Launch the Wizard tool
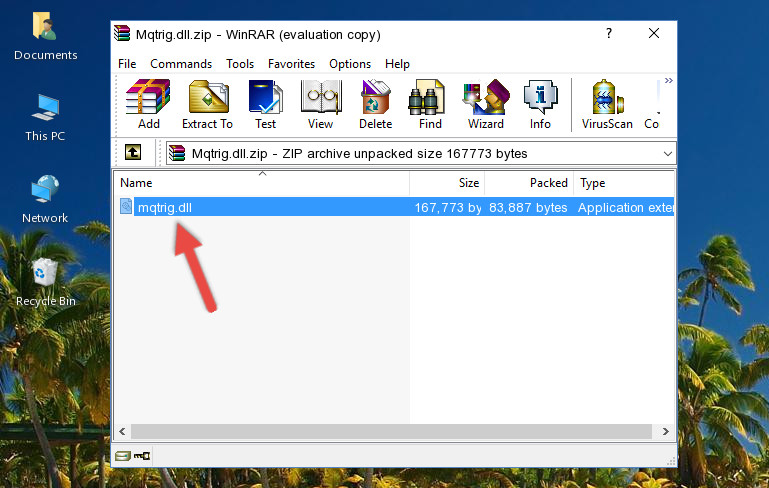 486,104
